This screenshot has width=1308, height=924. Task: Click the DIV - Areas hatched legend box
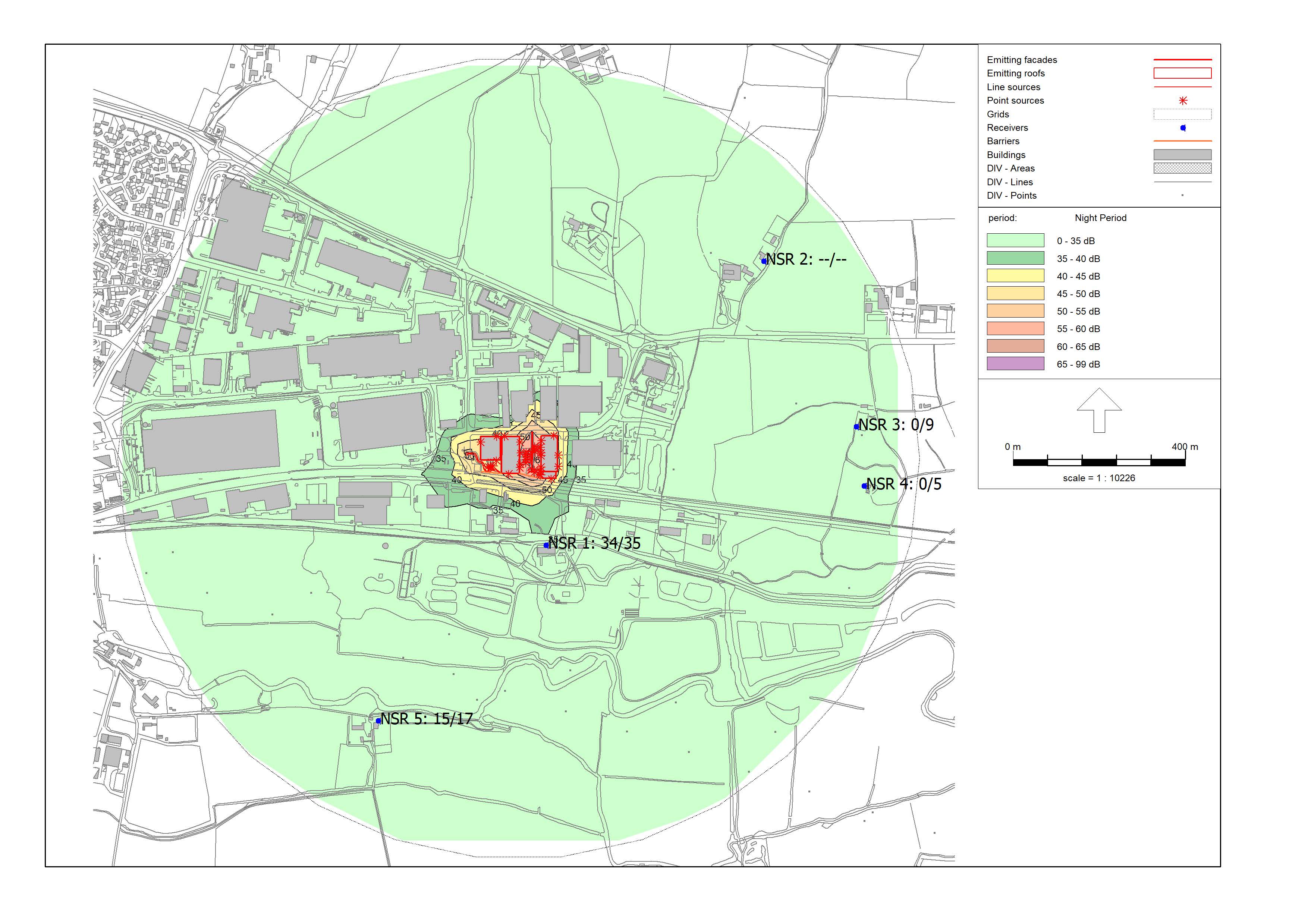point(1182,168)
